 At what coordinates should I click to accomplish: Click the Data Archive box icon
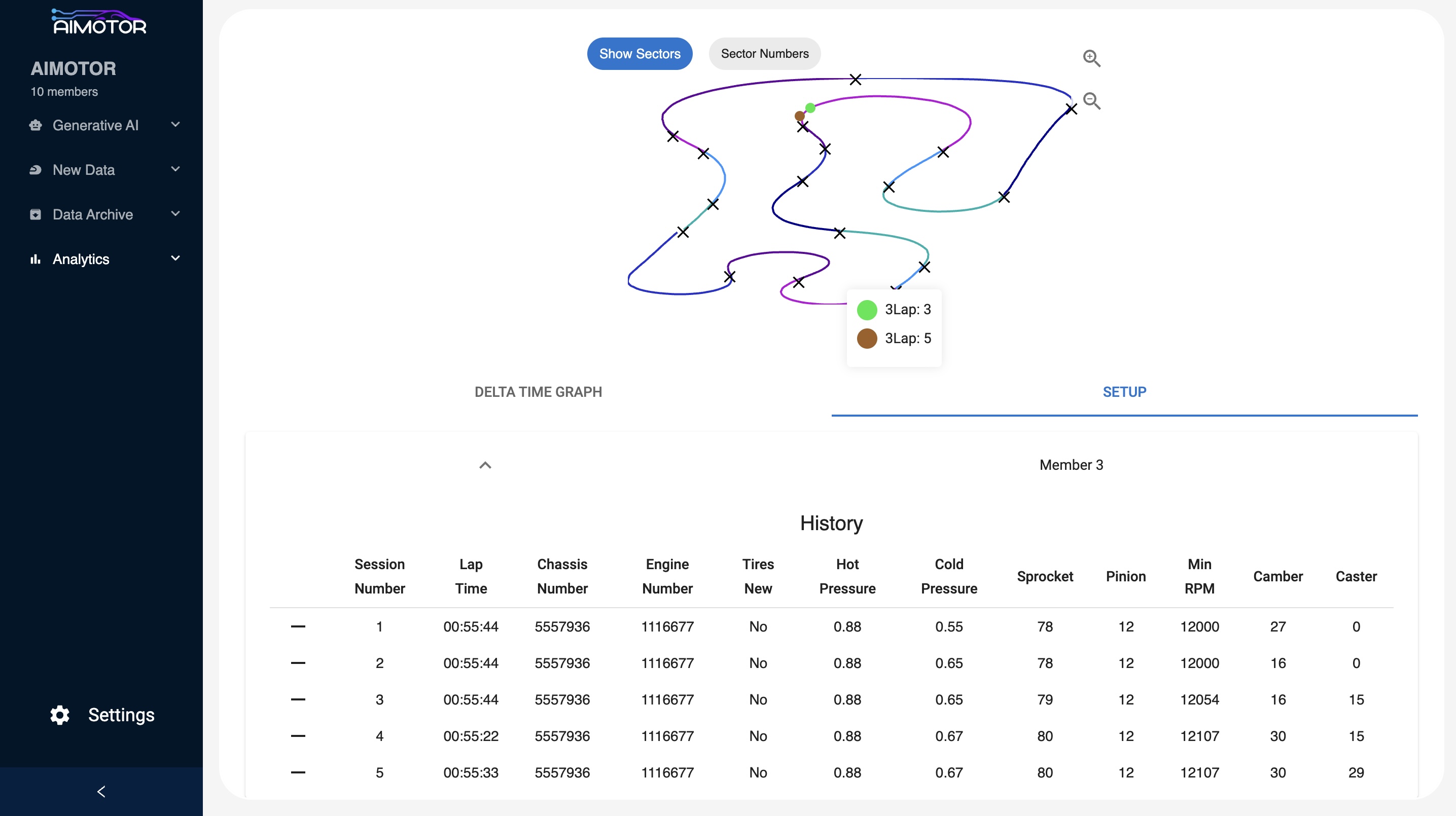point(35,214)
